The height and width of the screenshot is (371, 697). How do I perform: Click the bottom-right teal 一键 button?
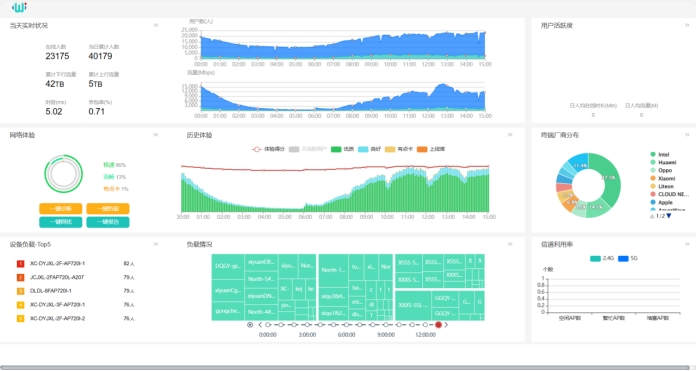point(108,222)
